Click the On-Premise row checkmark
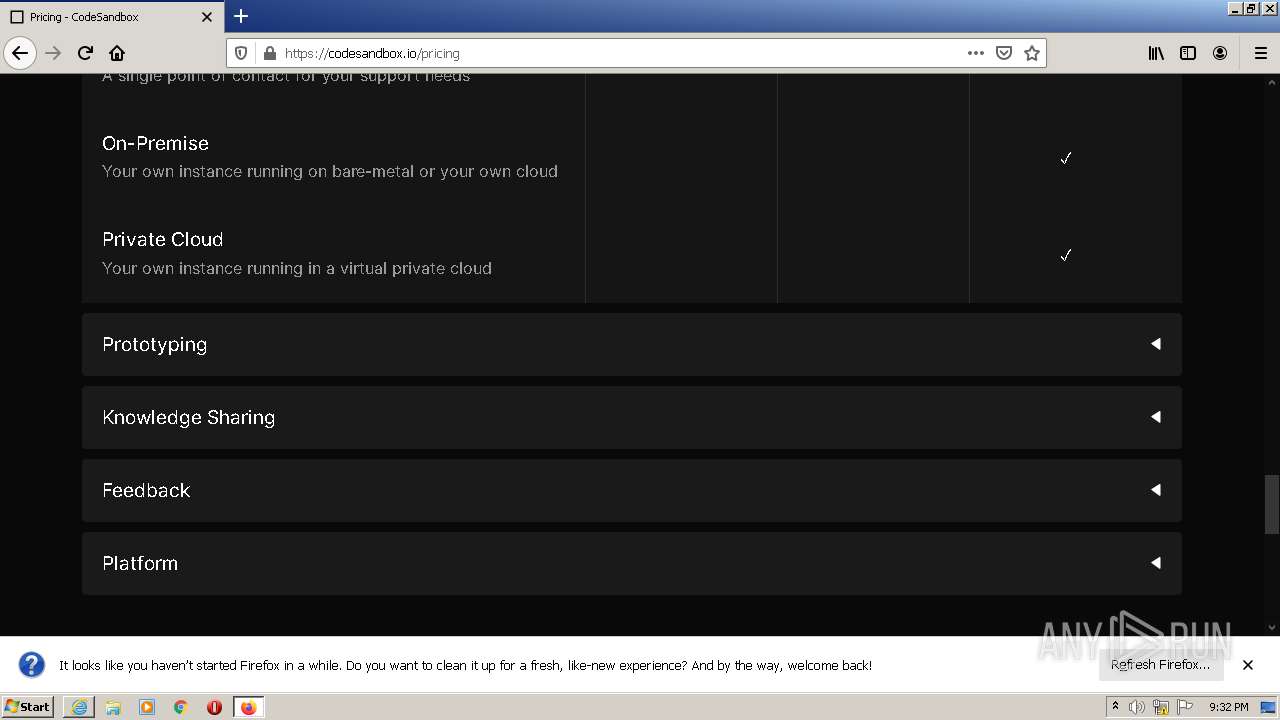Screen dimensions: 1280x720 click(x=1066, y=158)
